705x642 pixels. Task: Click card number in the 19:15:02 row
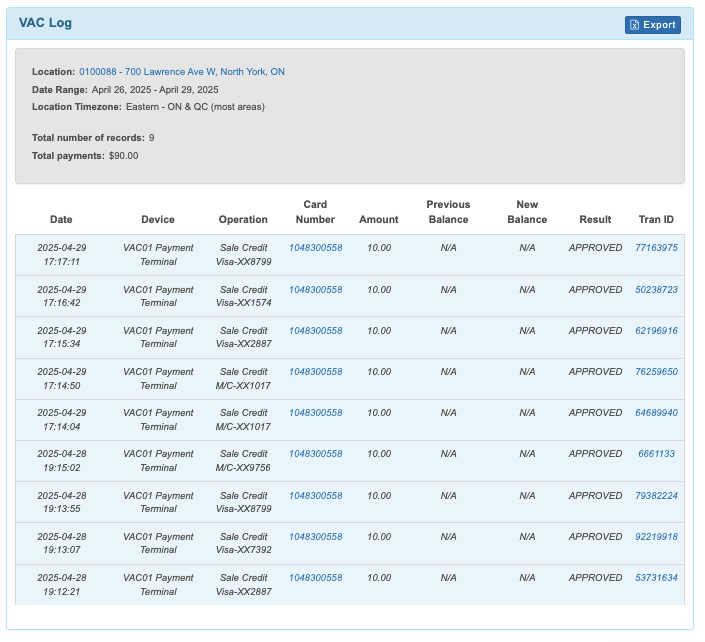(316, 454)
